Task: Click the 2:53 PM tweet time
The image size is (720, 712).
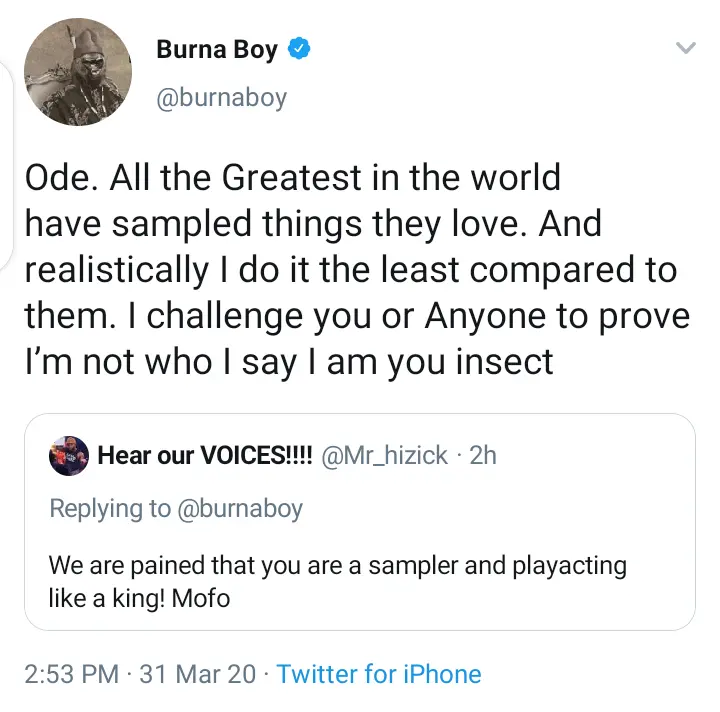Action: click(71, 674)
